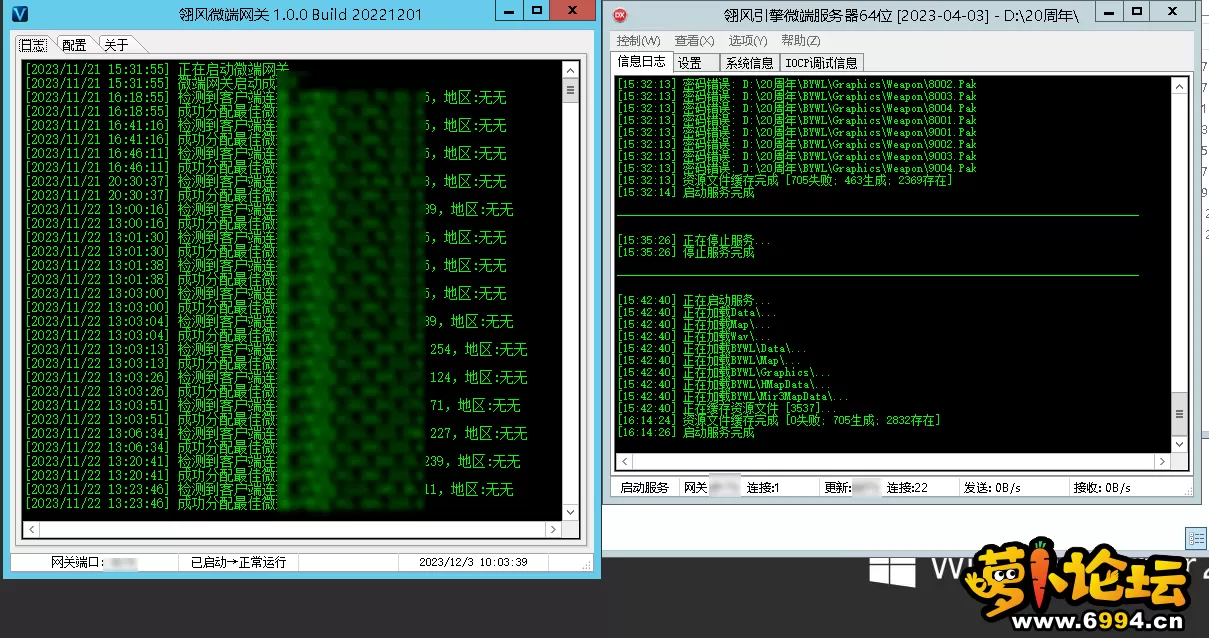
Task: Click the log line 正在停止服务...
Action: pos(694,240)
